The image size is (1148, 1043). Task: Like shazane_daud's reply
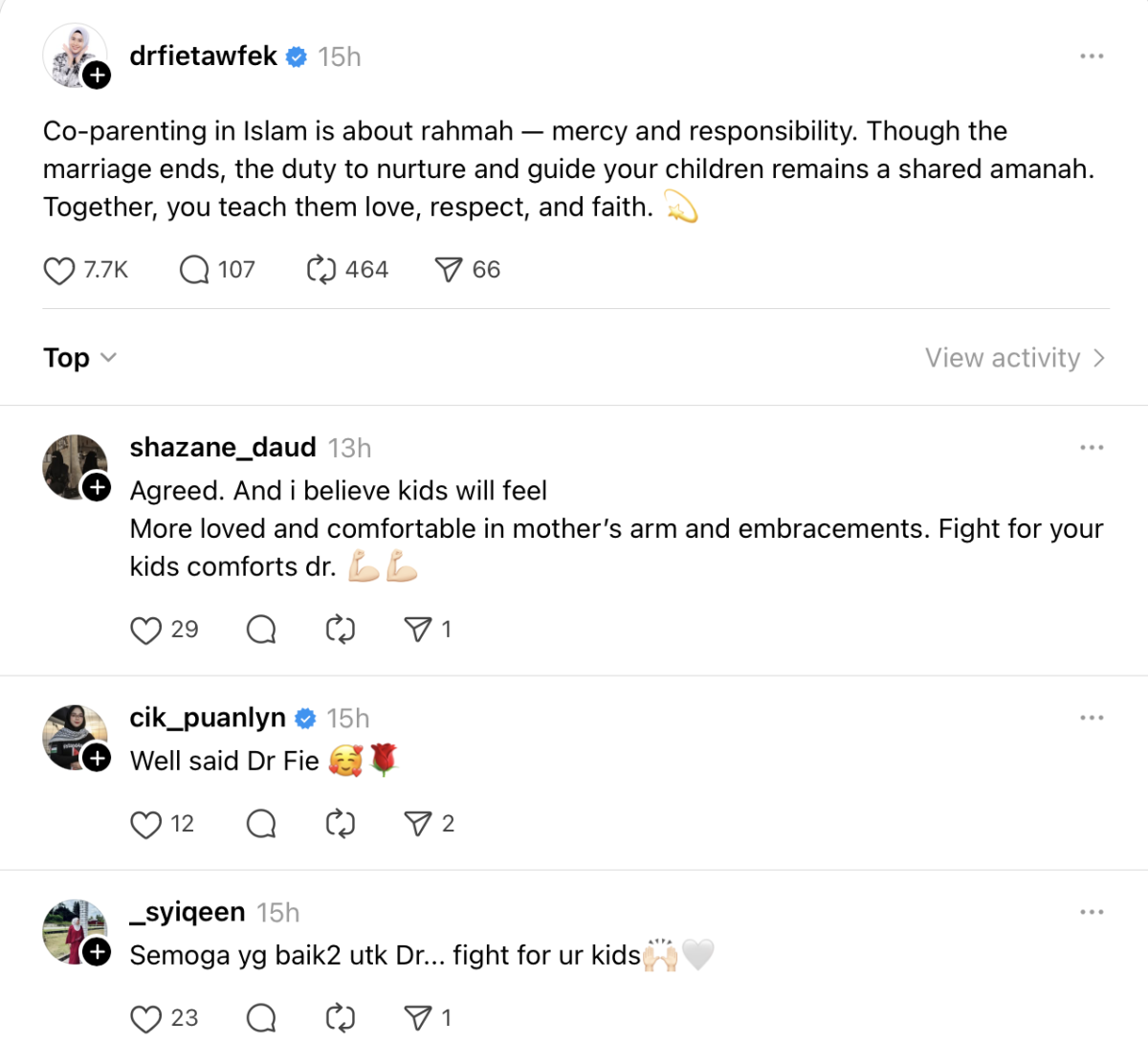145,631
